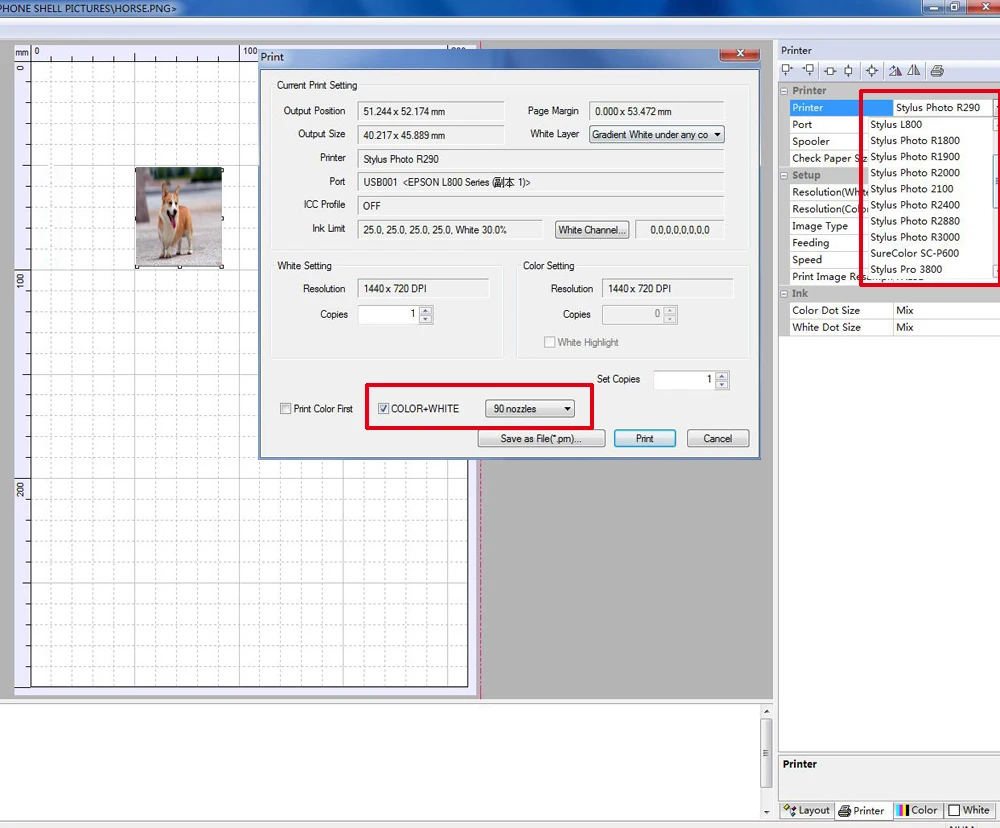The image size is (1000, 828).
Task: Click the first alignment icon with down arrow
Action: 788,70
